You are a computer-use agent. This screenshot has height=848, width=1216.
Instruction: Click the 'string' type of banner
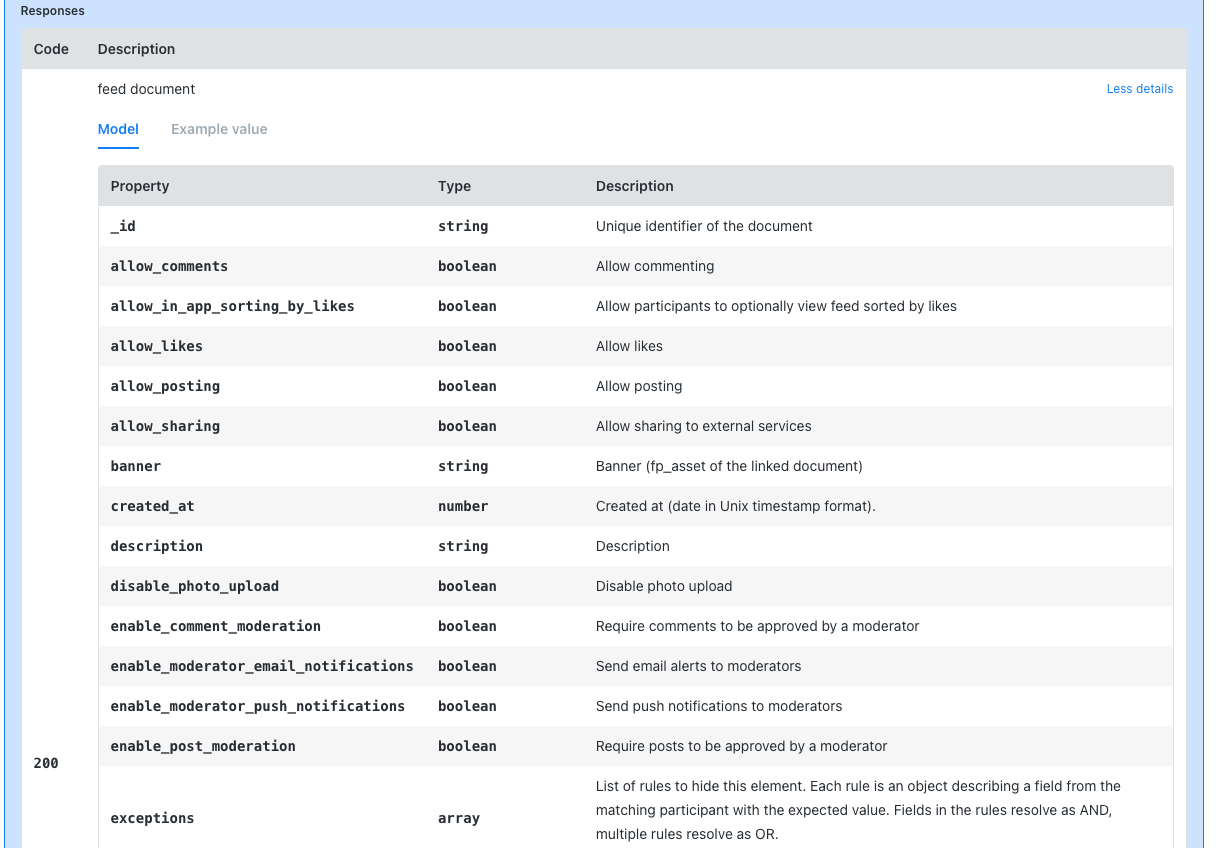tap(463, 466)
